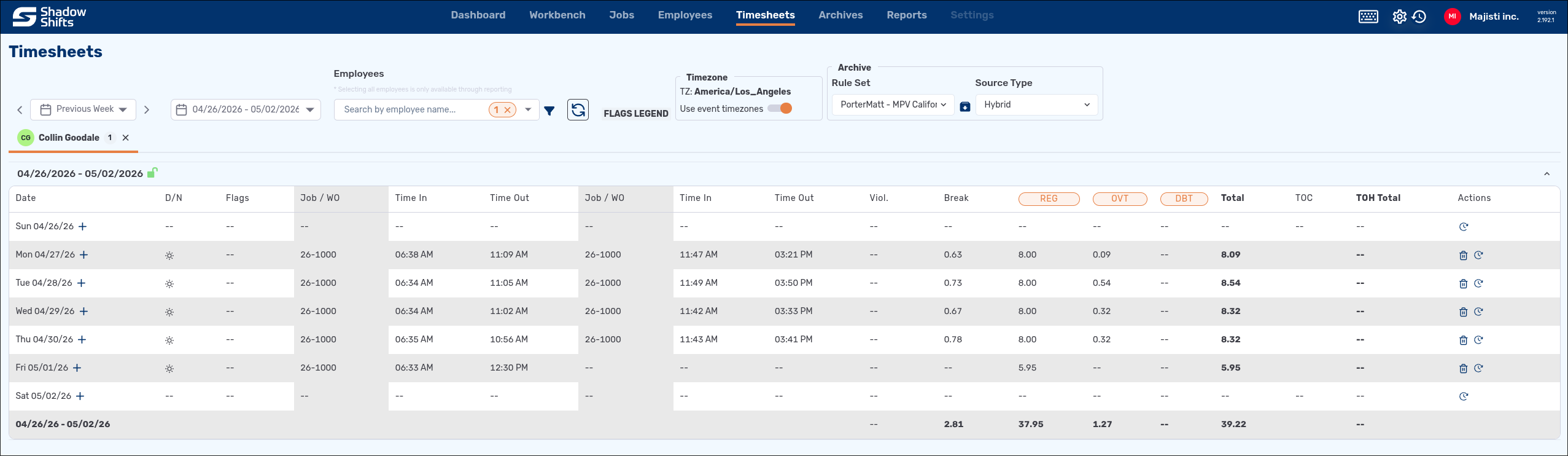Click the archive save icon beside Rule Set
1568x456 pixels.
tap(965, 106)
